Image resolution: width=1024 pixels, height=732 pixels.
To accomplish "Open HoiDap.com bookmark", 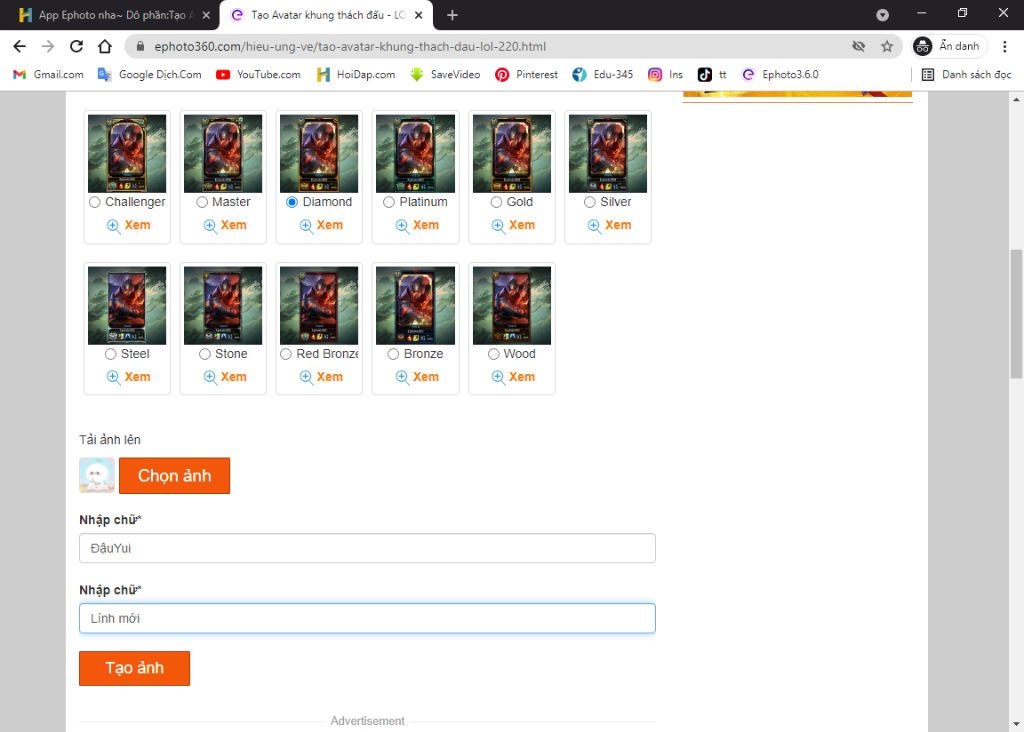I will tap(356, 74).
